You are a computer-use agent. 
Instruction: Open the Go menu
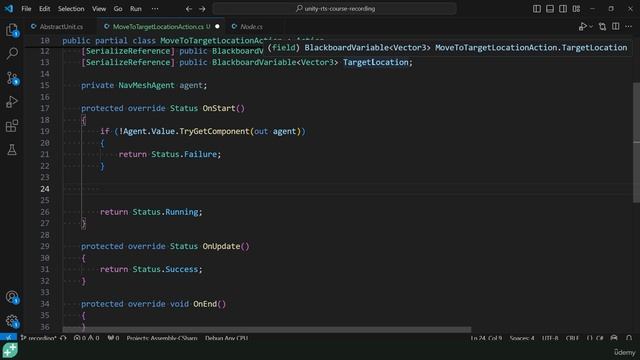[x=118, y=9]
